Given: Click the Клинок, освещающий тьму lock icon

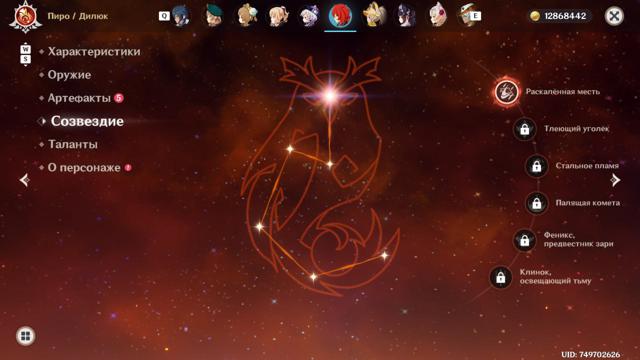Looking at the screenshot, I should (x=500, y=277).
